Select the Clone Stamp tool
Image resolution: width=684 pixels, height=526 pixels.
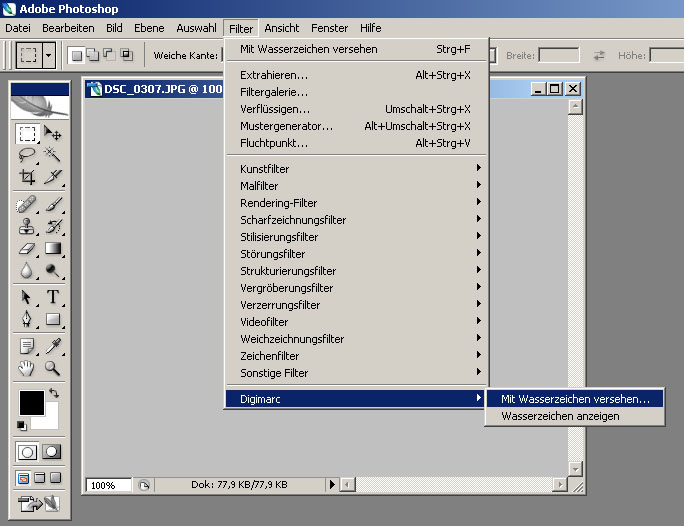(x=27, y=226)
